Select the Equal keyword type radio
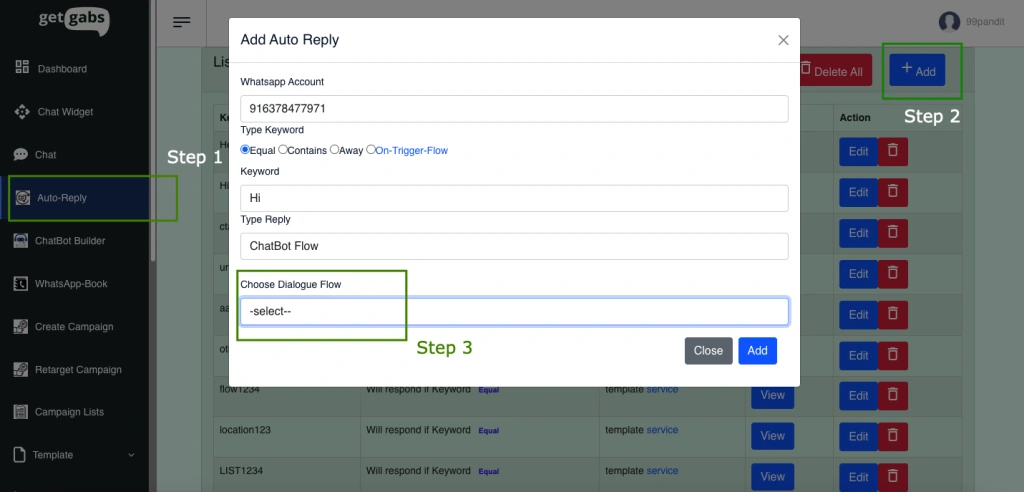 246,150
